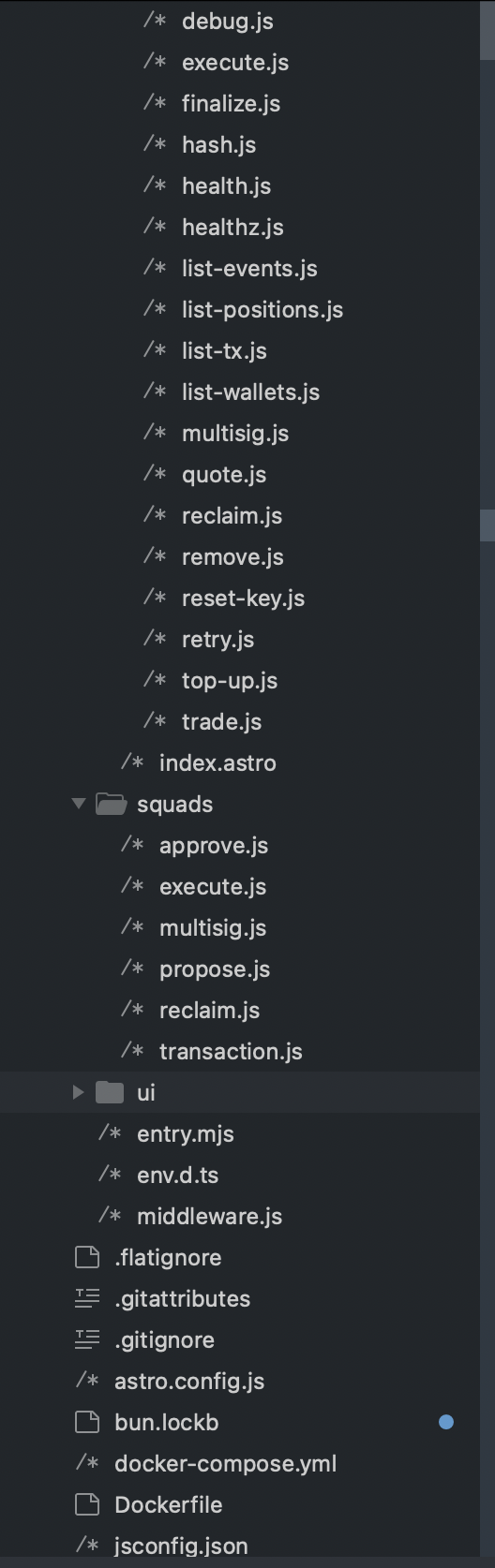Open the index.astro file
495x1568 pixels.
(217, 762)
